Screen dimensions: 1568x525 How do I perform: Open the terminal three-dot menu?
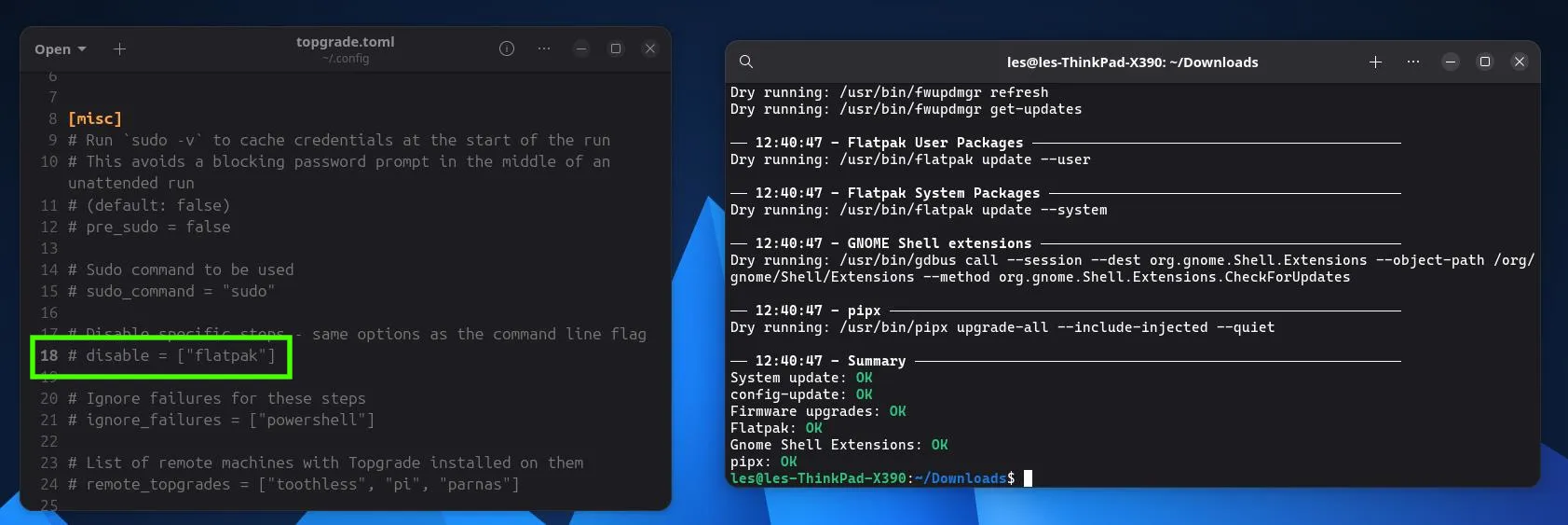coord(1413,62)
